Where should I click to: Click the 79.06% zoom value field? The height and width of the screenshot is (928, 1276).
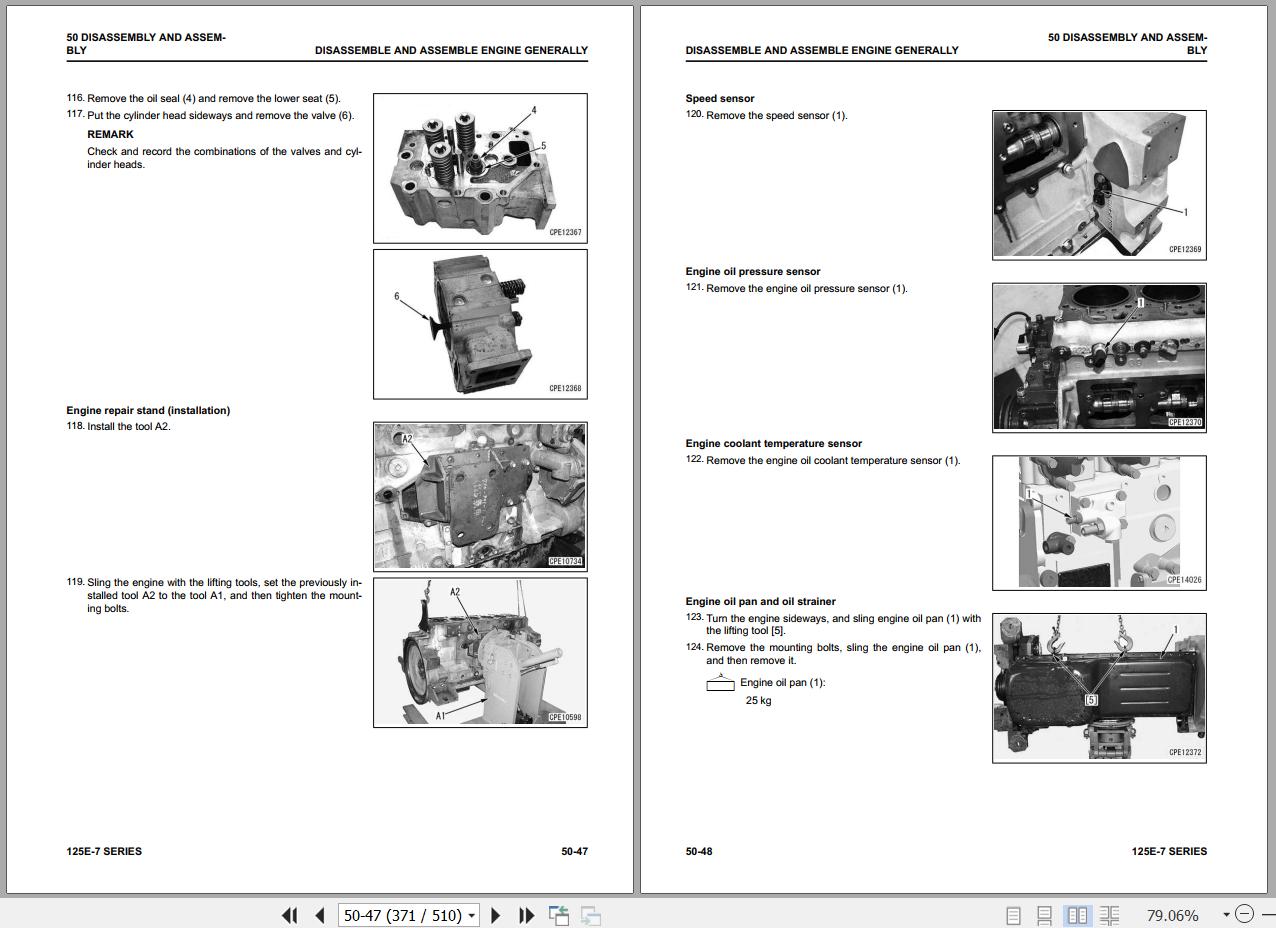click(x=1172, y=915)
